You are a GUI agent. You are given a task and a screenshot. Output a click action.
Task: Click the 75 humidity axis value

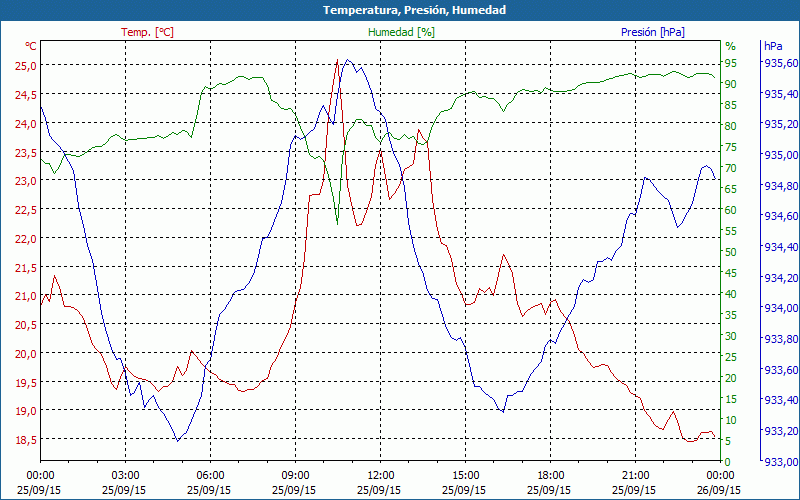(x=731, y=147)
